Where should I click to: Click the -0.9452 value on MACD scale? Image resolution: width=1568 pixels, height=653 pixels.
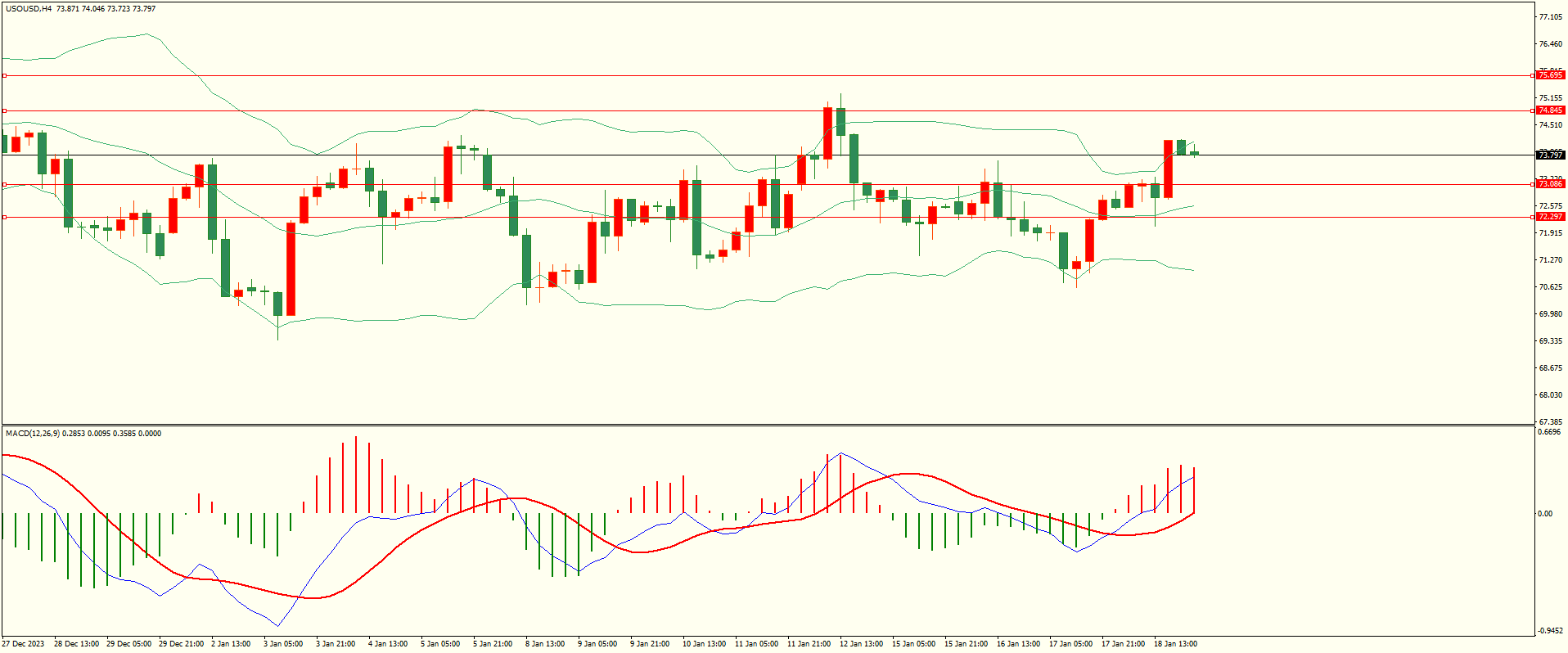coord(1551,631)
